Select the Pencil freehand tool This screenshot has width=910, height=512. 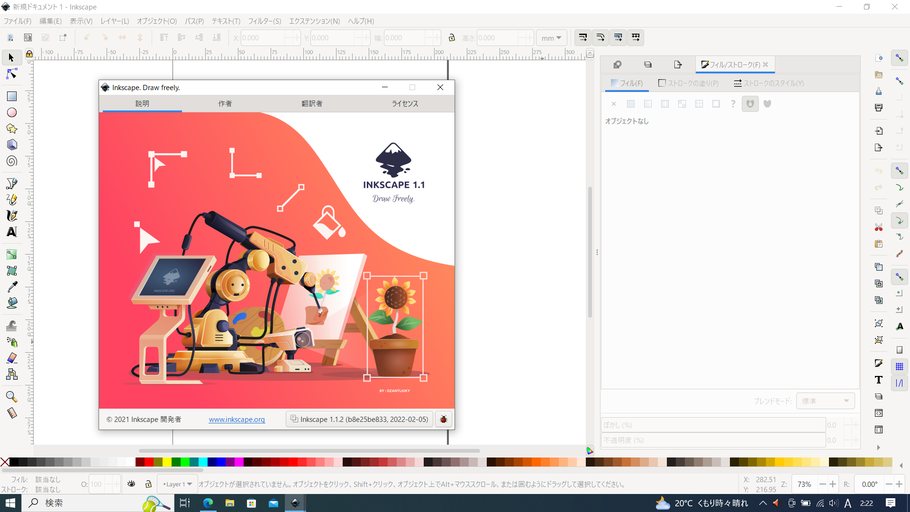(x=11, y=200)
